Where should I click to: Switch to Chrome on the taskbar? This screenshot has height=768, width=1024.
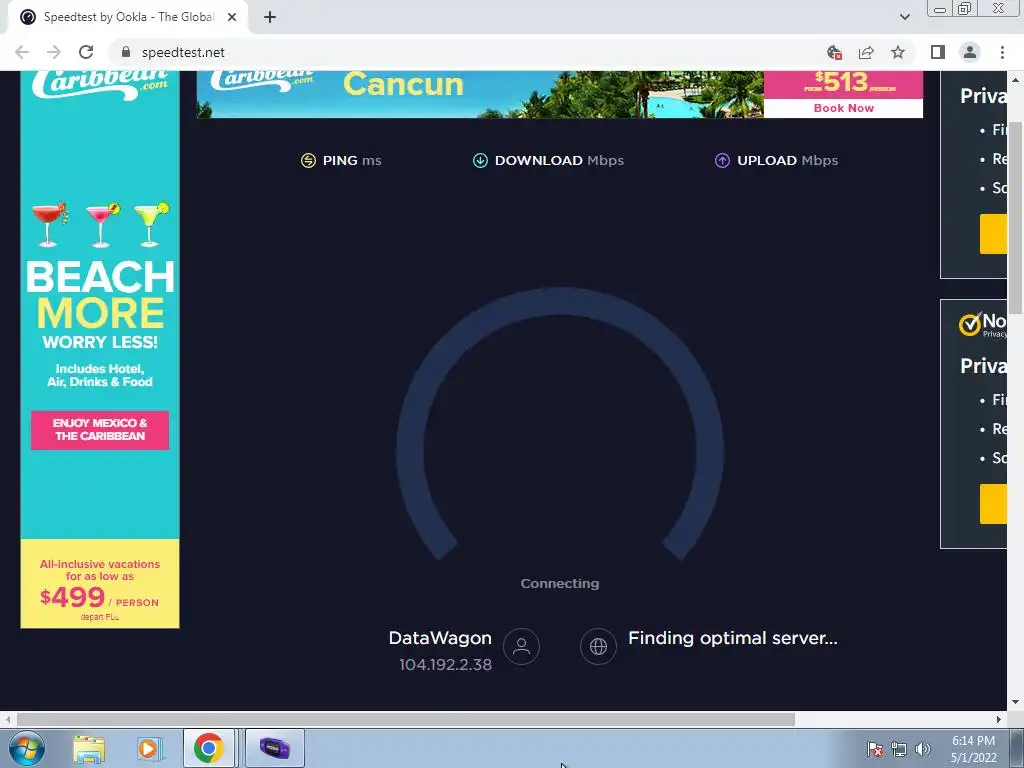click(x=208, y=748)
